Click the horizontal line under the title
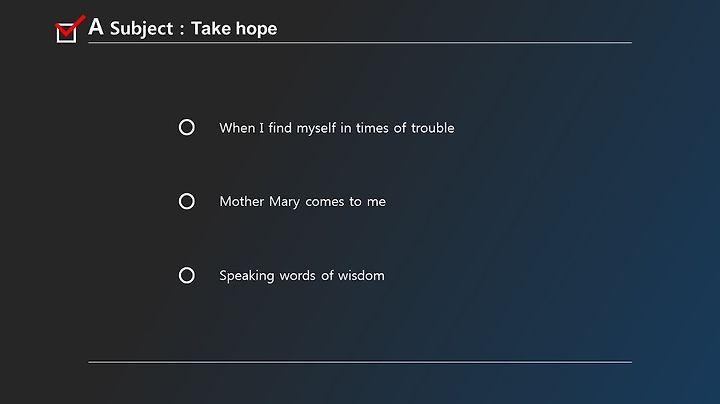Screen dimensions: 720x404 (360, 42)
